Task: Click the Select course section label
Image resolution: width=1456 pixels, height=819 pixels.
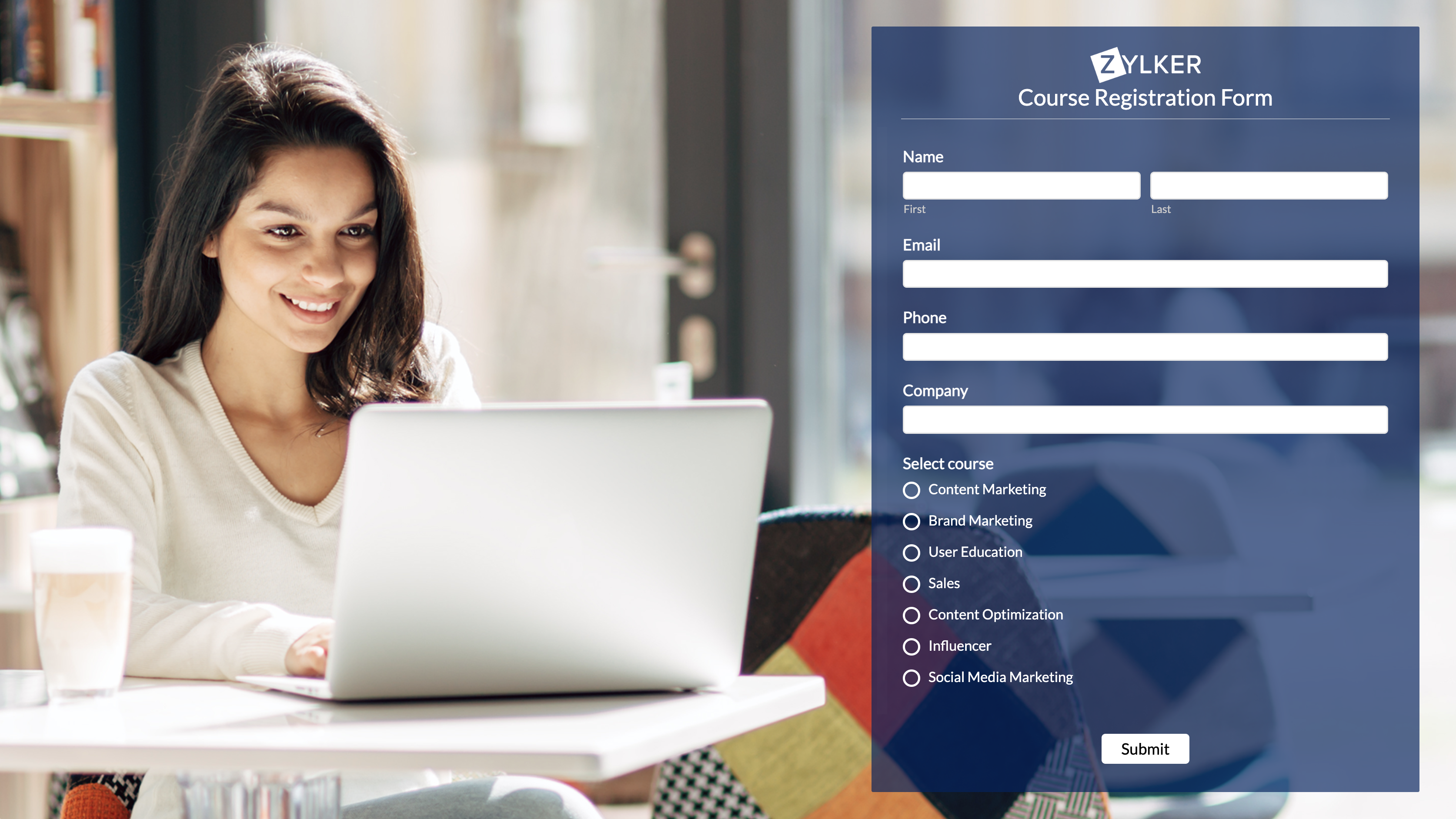Action: tap(948, 463)
